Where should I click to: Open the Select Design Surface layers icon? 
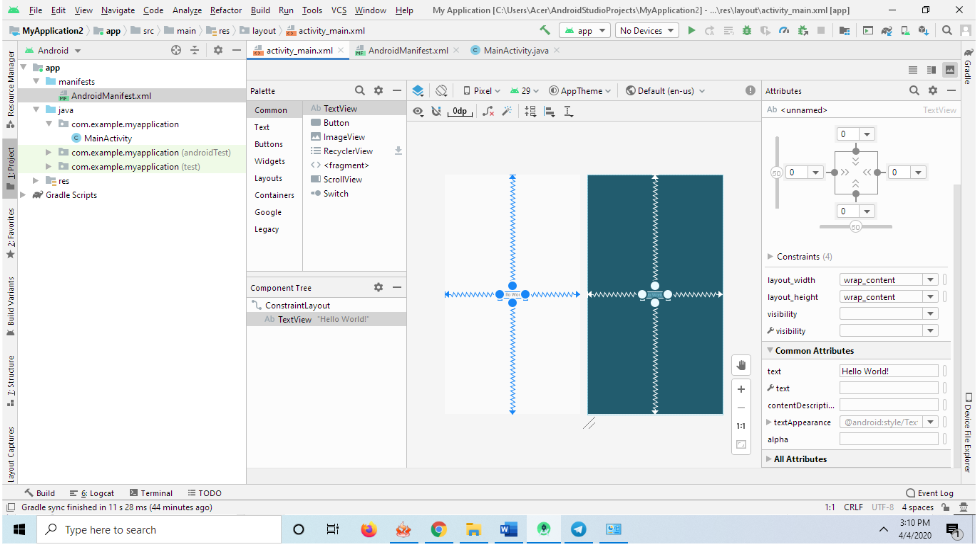pyautogui.click(x=418, y=90)
